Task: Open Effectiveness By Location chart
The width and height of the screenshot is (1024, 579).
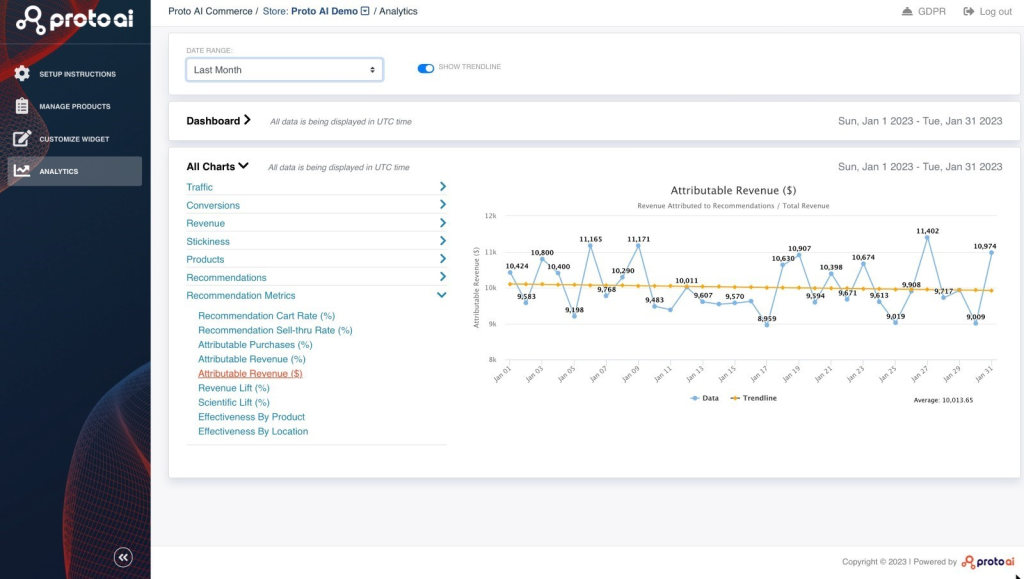Action: pos(253,431)
